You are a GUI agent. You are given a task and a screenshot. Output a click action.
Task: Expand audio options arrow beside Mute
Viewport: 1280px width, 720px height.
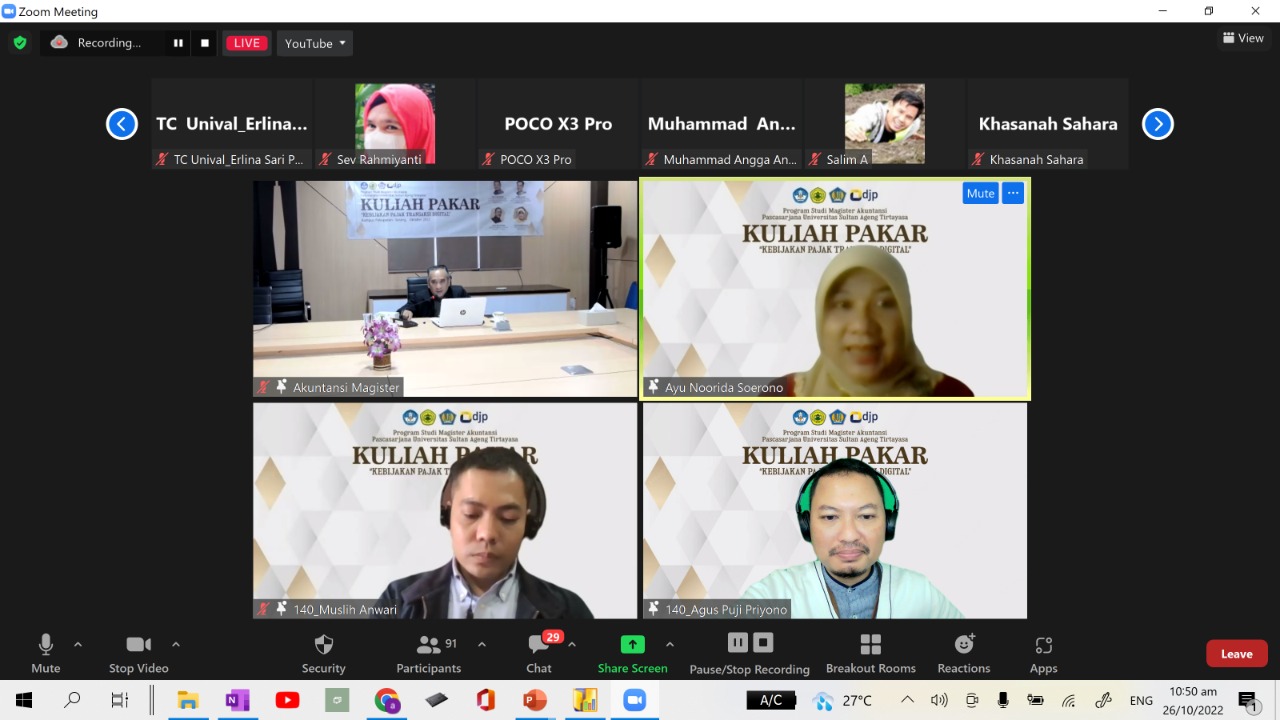tap(78, 644)
